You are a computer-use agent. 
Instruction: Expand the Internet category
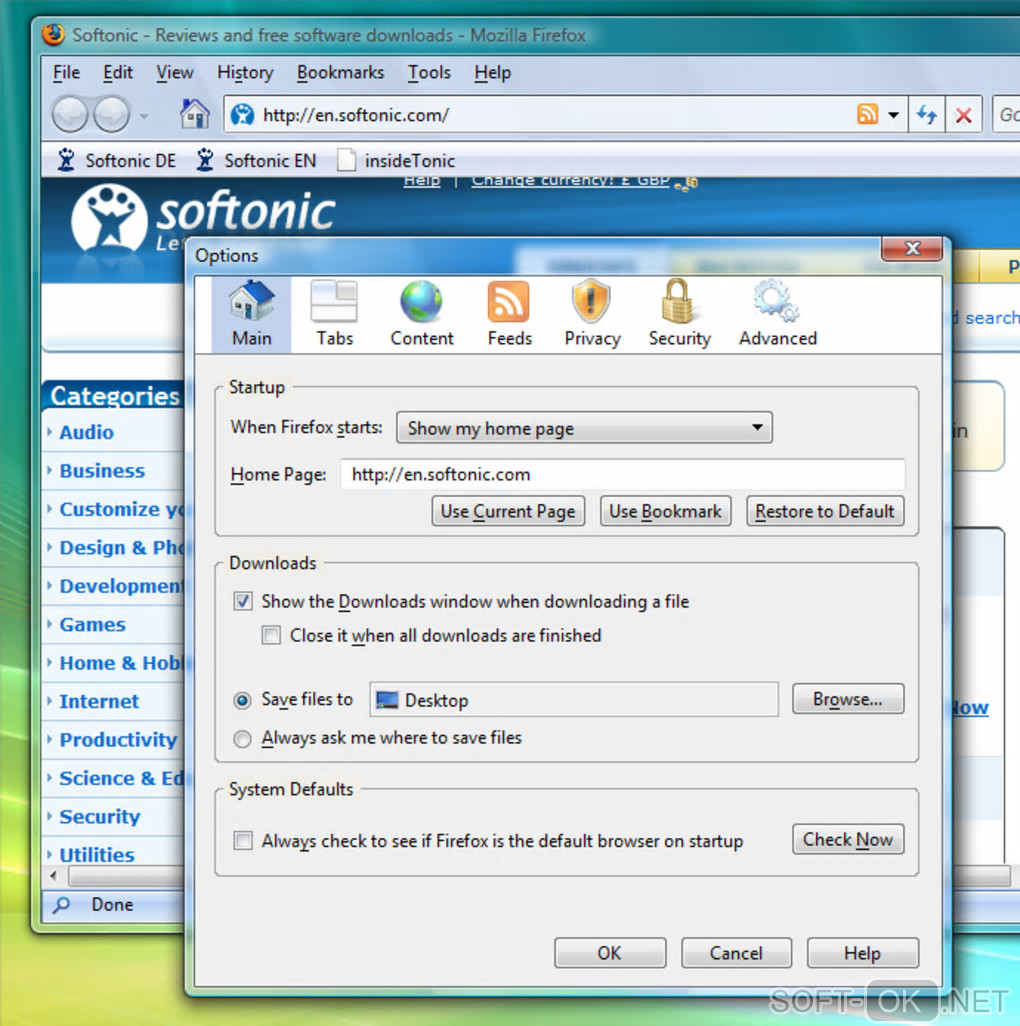[99, 701]
